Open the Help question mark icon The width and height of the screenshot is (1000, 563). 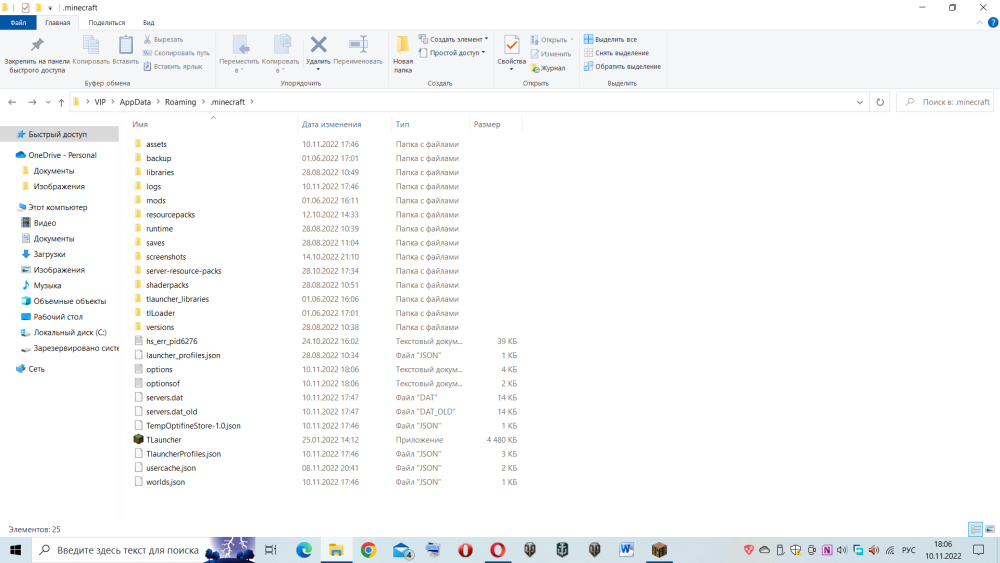993,22
